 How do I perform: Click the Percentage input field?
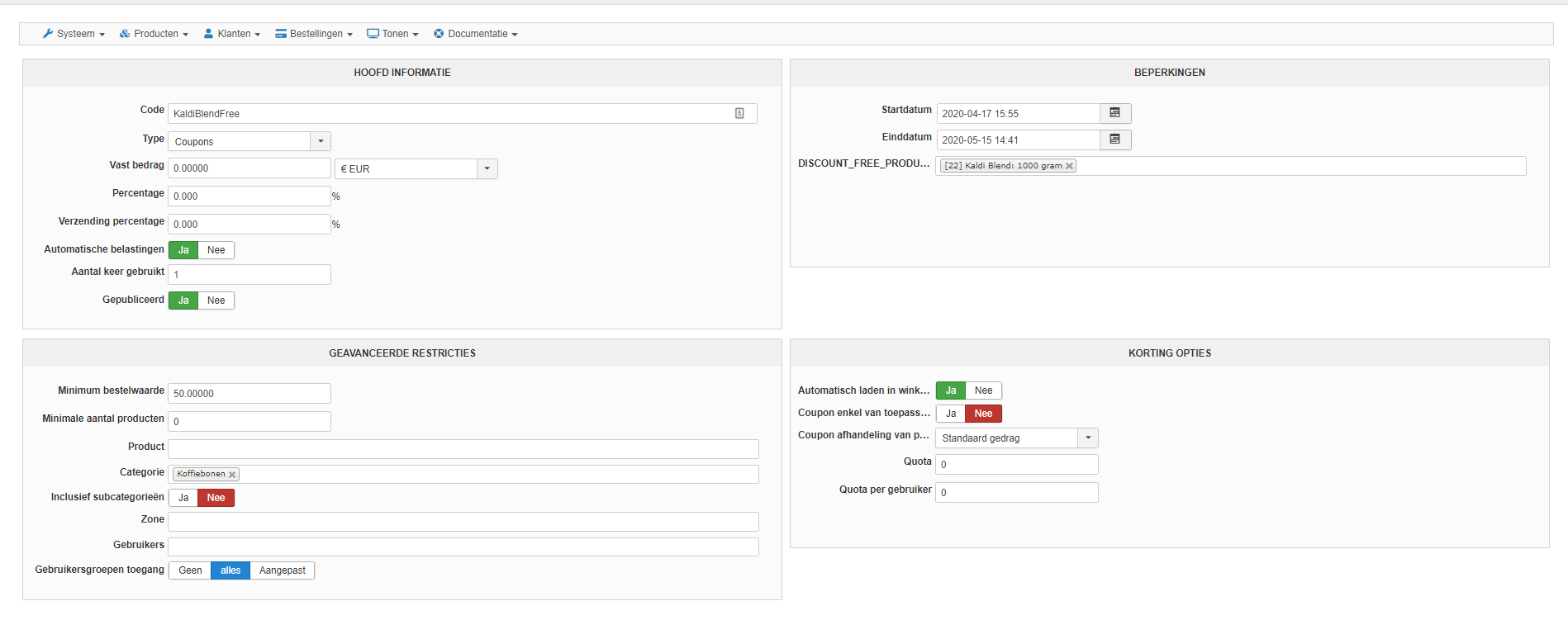pyautogui.click(x=249, y=196)
